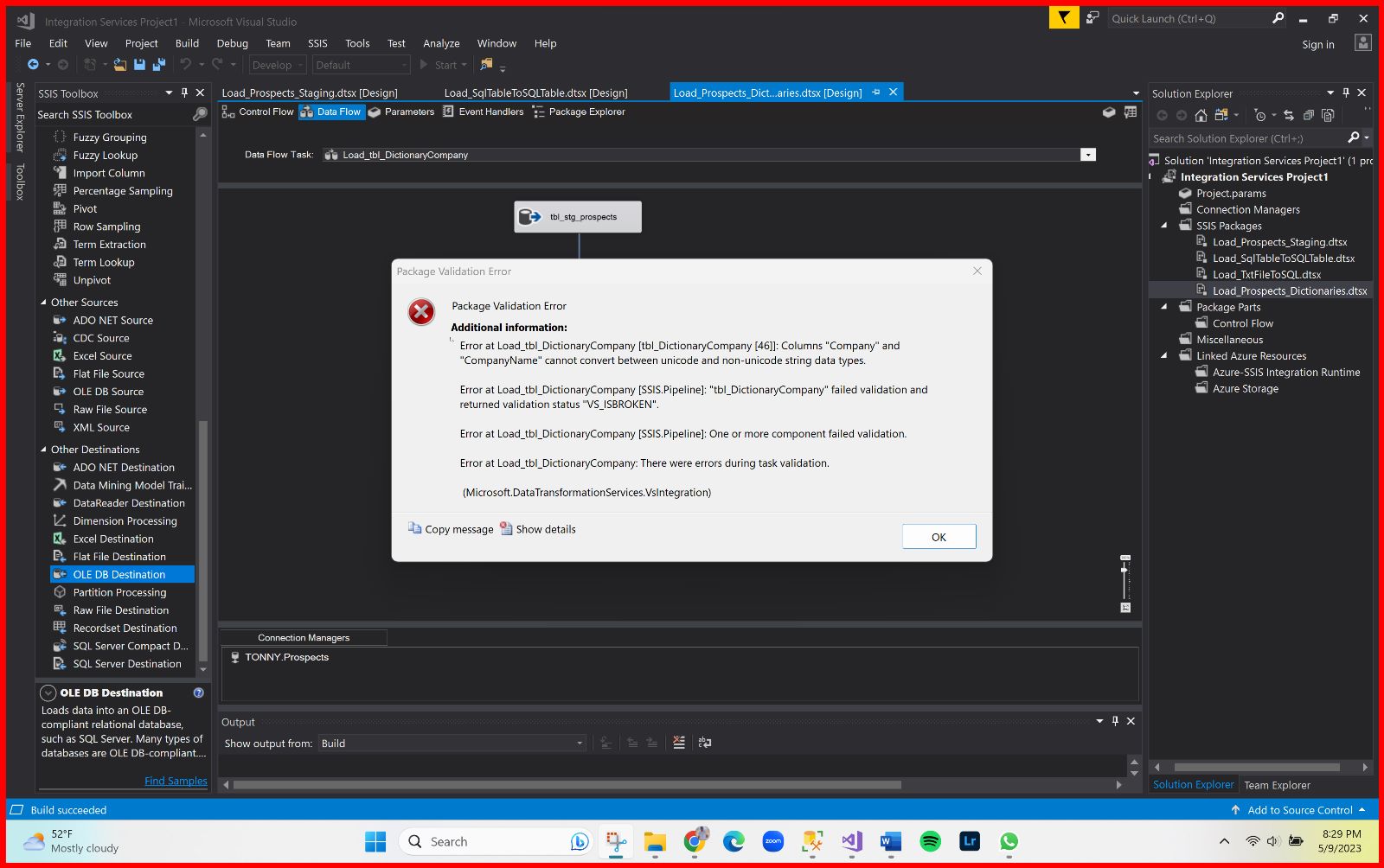Select Term Extraction in the toolbox
The height and width of the screenshot is (868, 1384).
click(x=109, y=245)
